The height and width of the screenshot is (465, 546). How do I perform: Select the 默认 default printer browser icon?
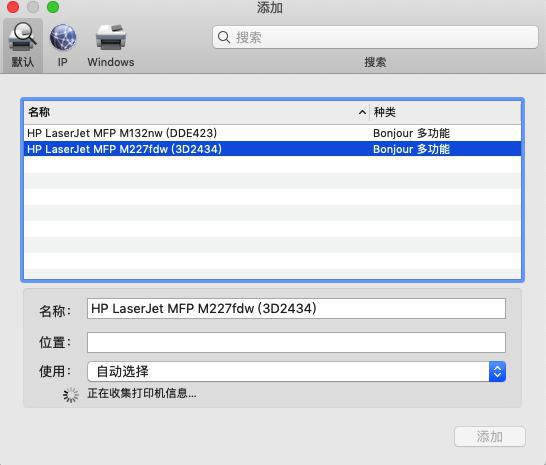(x=23, y=45)
